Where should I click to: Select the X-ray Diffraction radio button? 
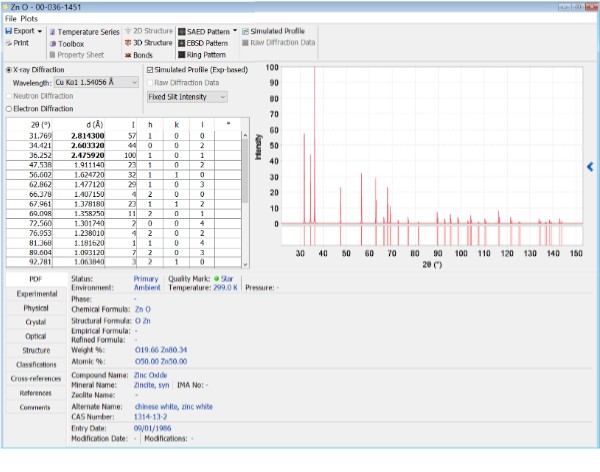(x=10, y=70)
